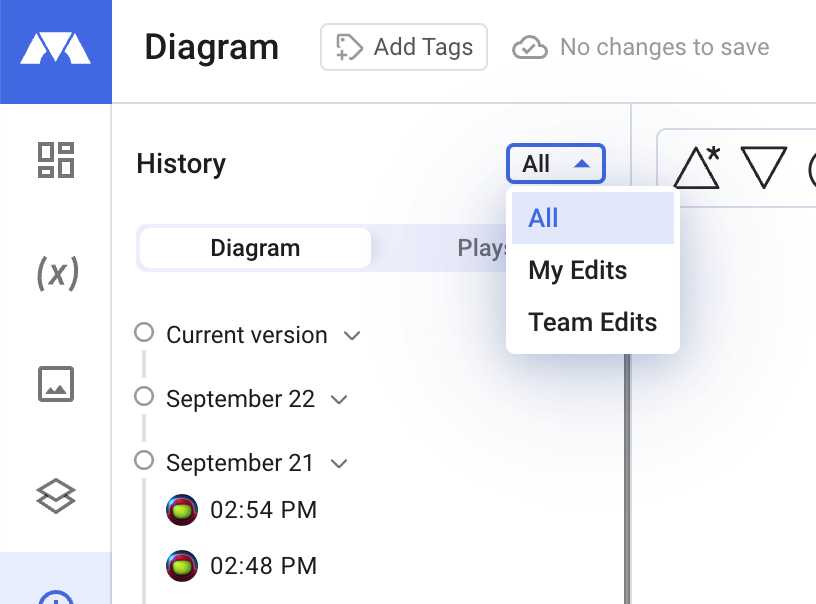Open the layers sidebar icon
The image size is (816, 604).
click(x=56, y=496)
